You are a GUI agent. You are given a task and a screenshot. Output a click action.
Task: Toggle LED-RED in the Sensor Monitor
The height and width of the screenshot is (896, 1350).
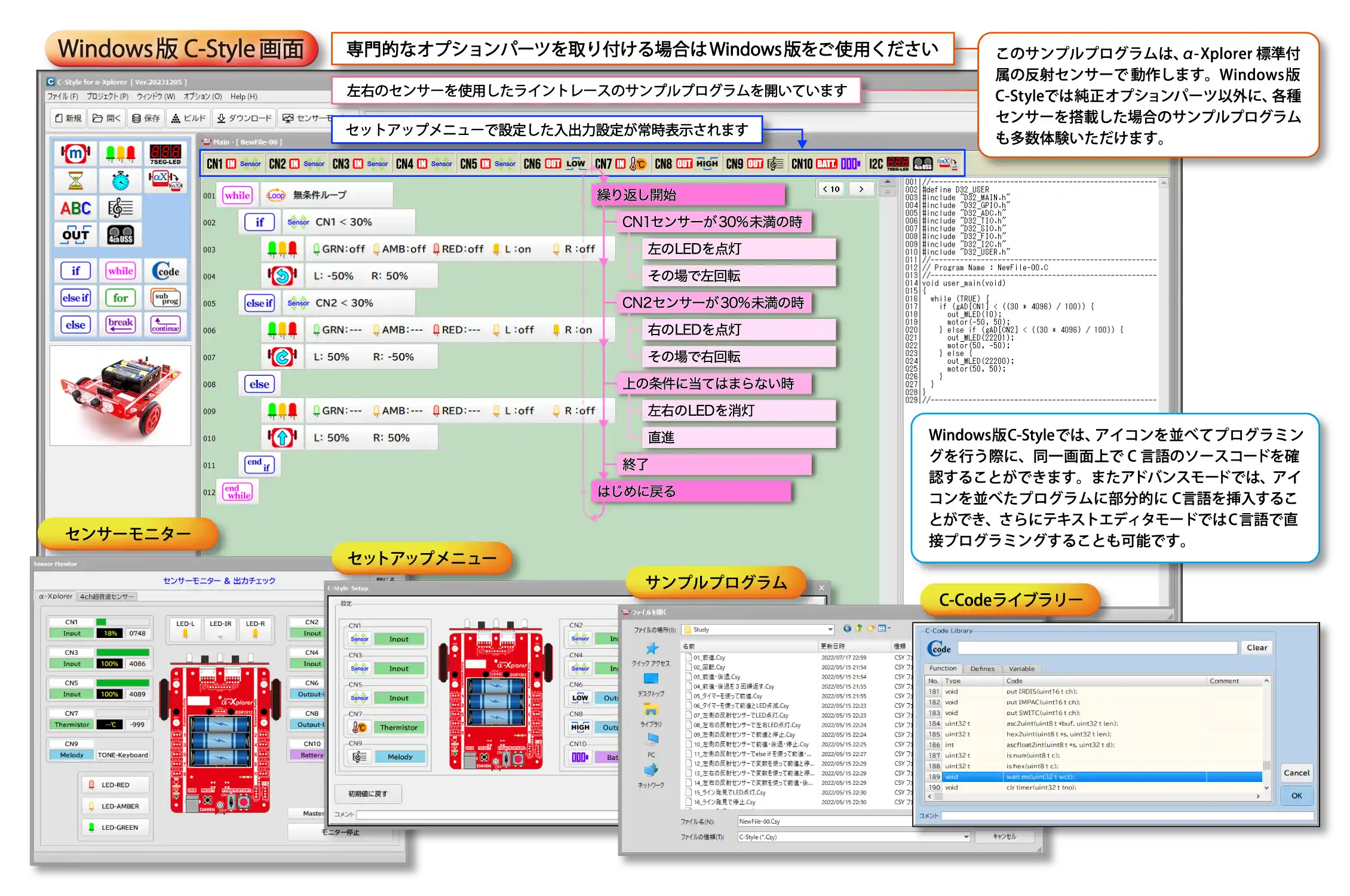(115, 785)
